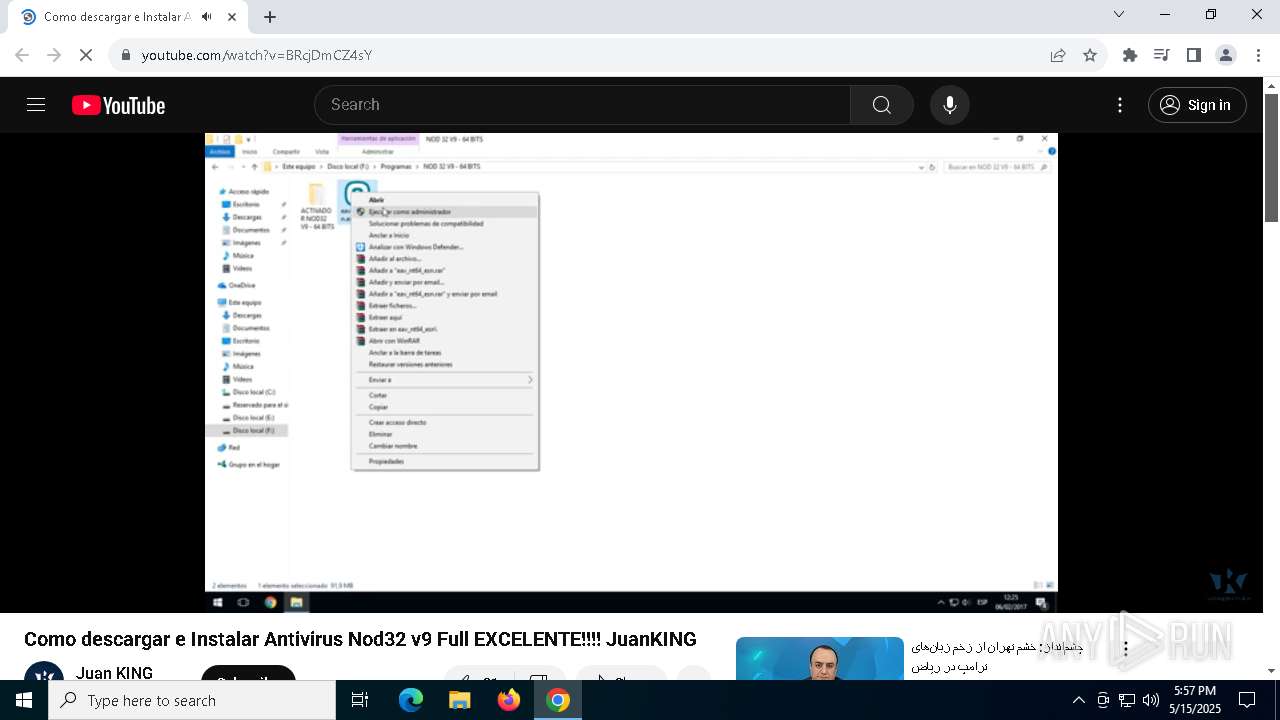View site information via the lock icon
This screenshot has height=720, width=1280.
tap(126, 55)
